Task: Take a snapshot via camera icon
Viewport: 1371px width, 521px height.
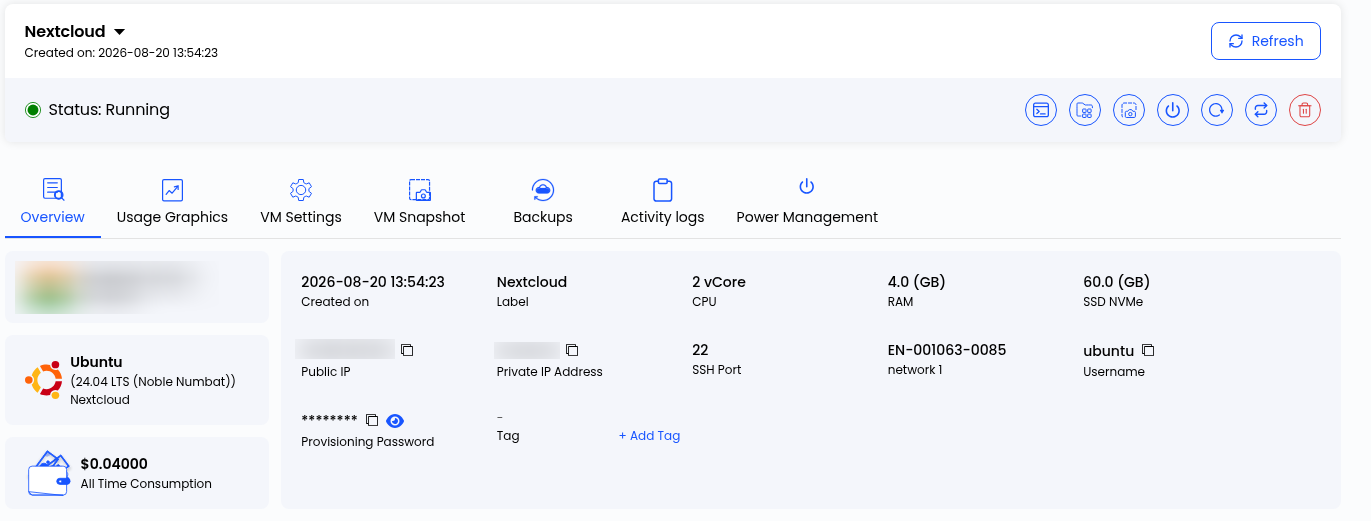Action: pyautogui.click(x=1129, y=110)
